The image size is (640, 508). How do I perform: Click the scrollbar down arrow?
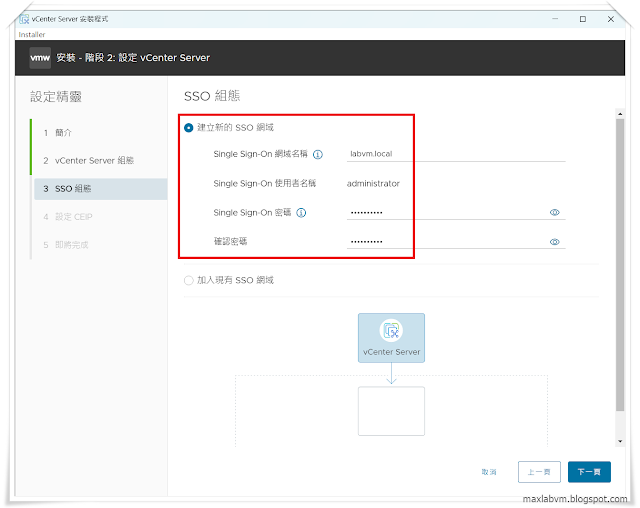620,441
